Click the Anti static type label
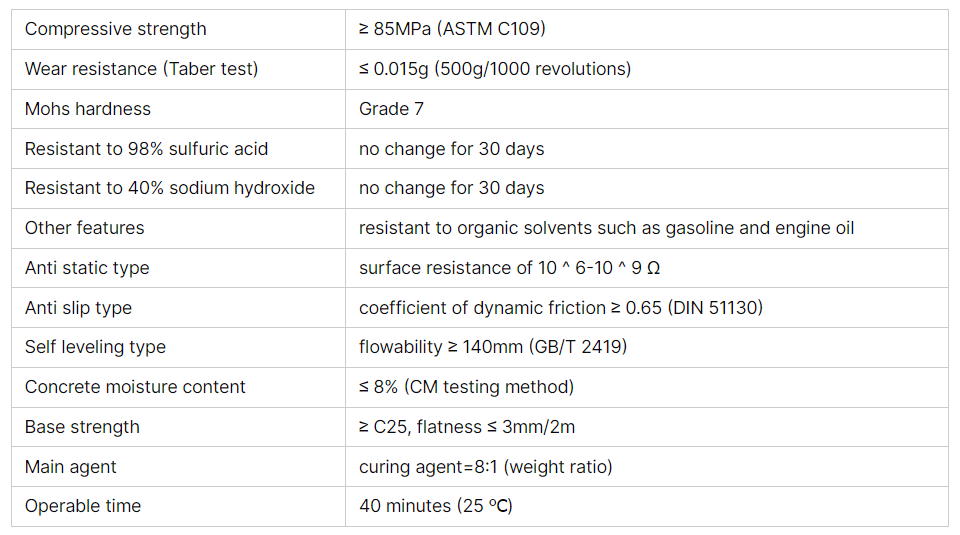The width and height of the screenshot is (960, 535). 87,268
